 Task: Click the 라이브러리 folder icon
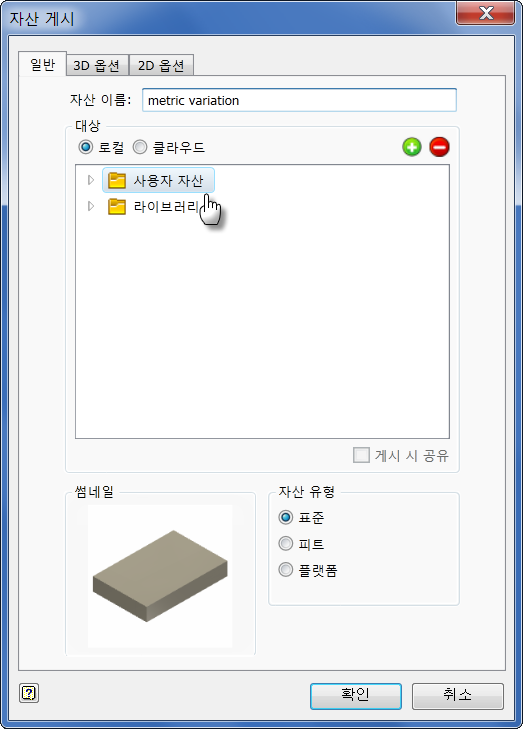117,206
